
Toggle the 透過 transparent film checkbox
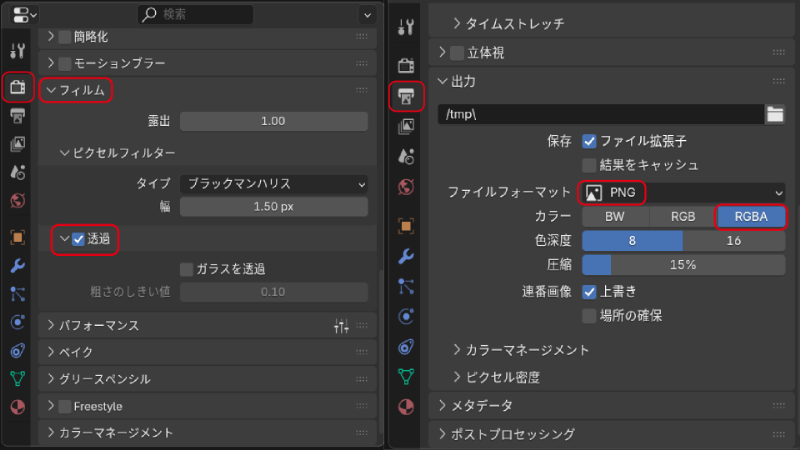tap(78, 239)
